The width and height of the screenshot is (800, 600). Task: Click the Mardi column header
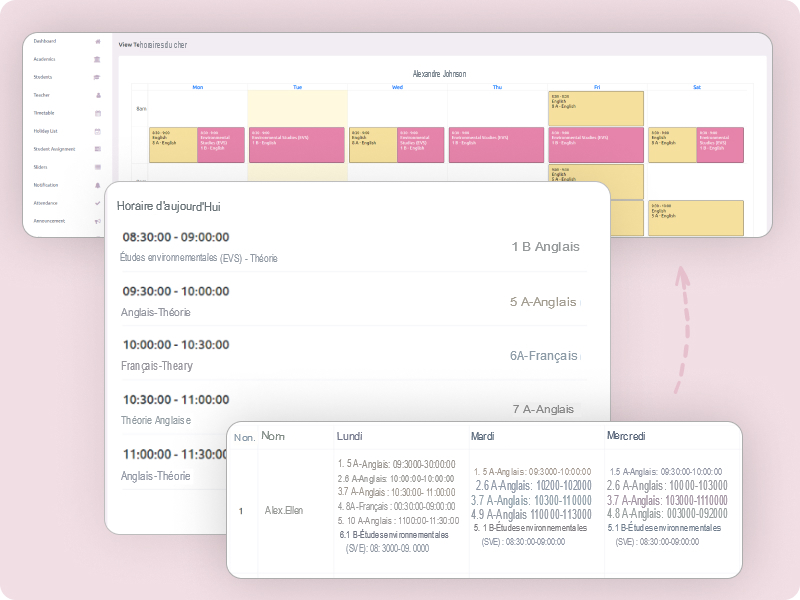click(x=485, y=437)
